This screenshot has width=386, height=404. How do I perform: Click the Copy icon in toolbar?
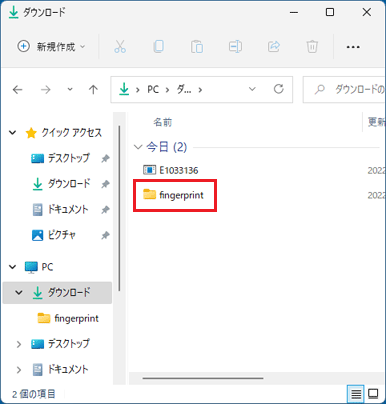pyautogui.click(x=158, y=47)
